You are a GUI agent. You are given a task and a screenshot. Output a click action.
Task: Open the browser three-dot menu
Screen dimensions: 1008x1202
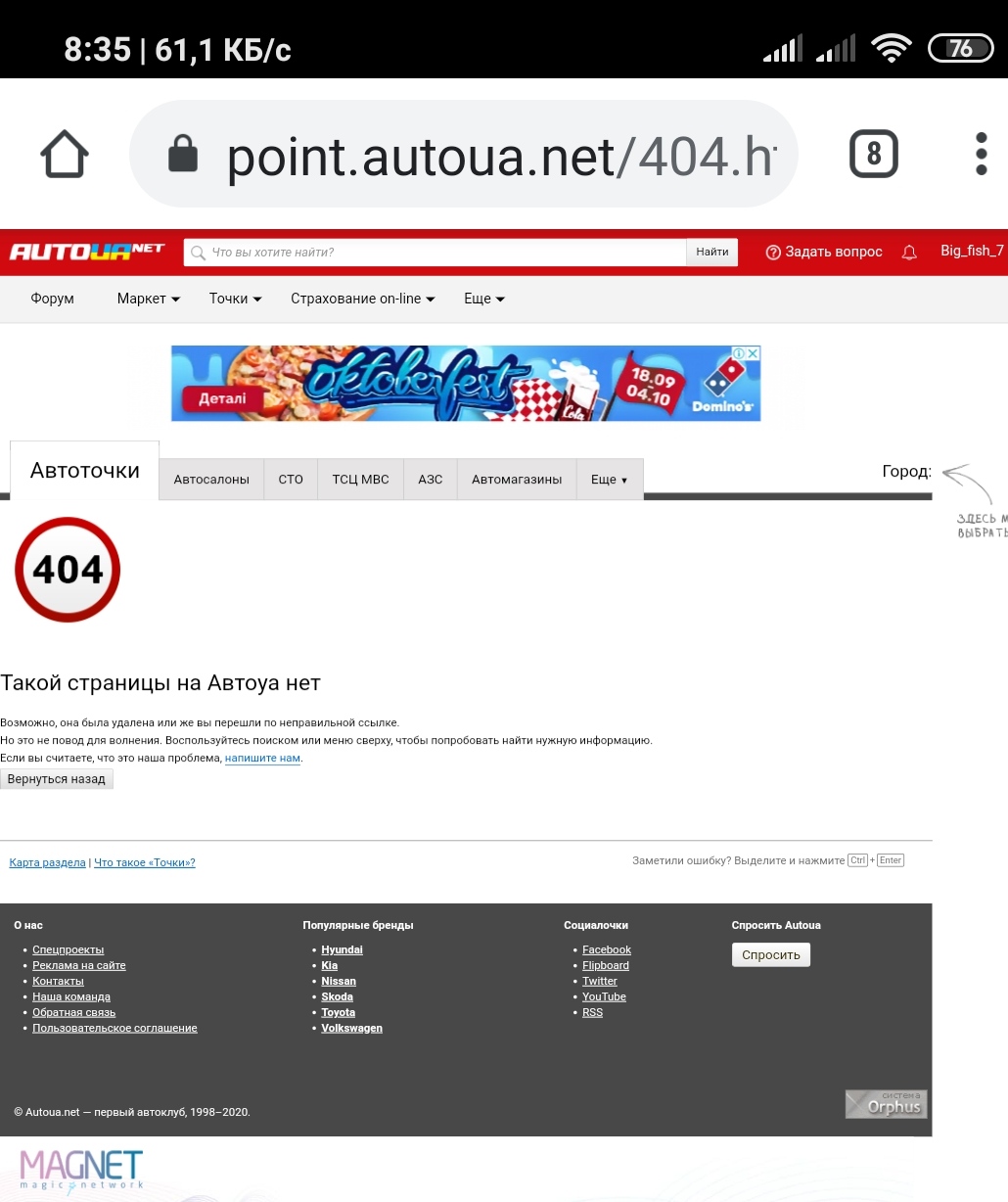click(981, 155)
